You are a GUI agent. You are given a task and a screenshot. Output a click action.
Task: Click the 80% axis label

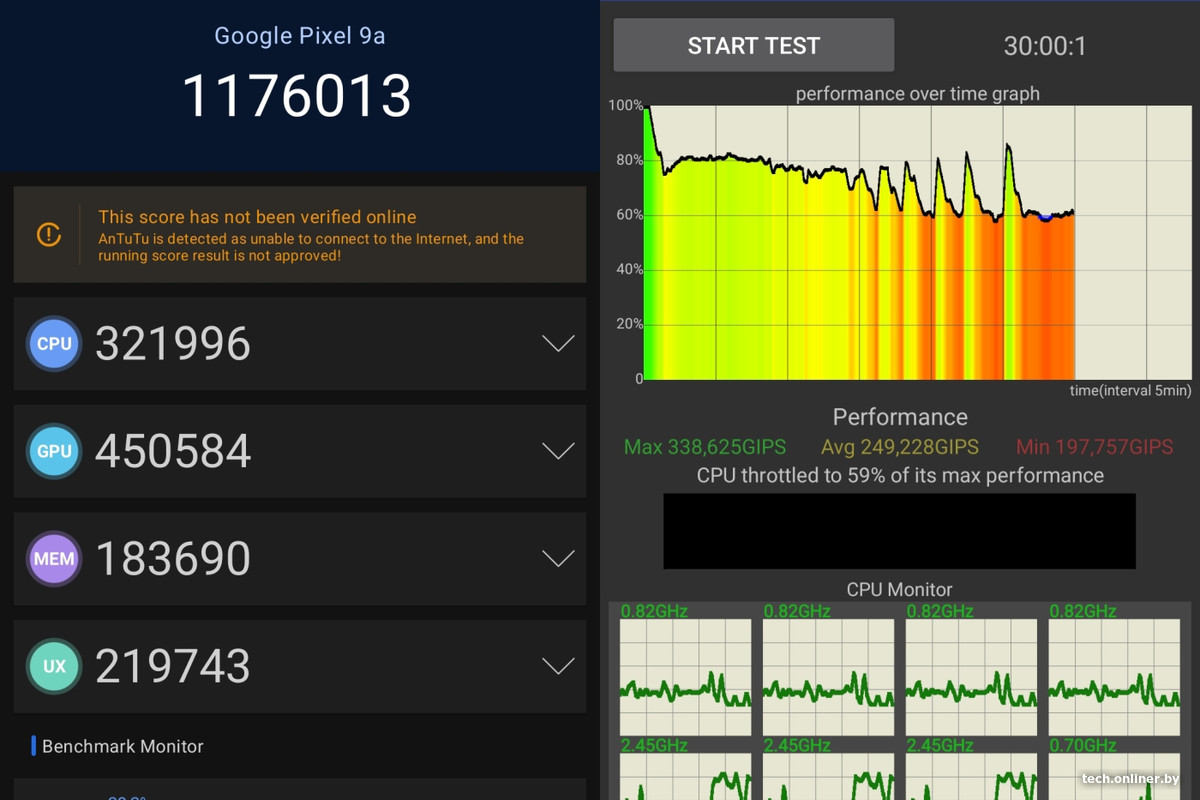point(630,160)
